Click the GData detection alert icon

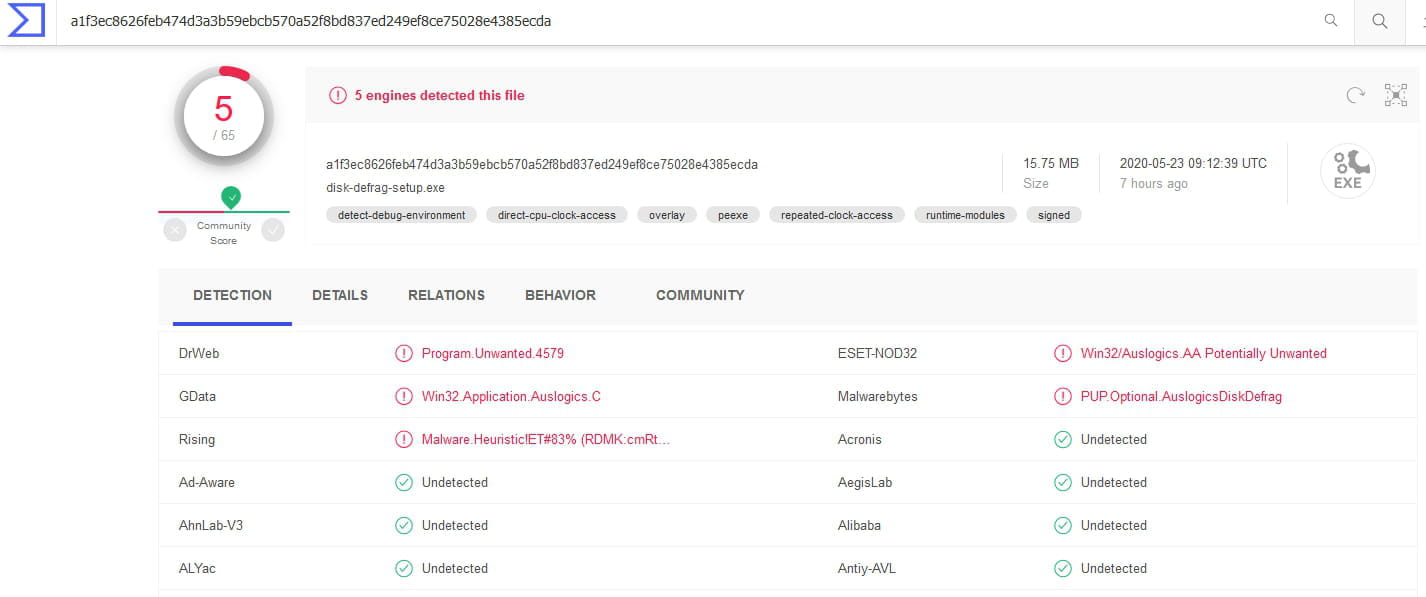(404, 396)
